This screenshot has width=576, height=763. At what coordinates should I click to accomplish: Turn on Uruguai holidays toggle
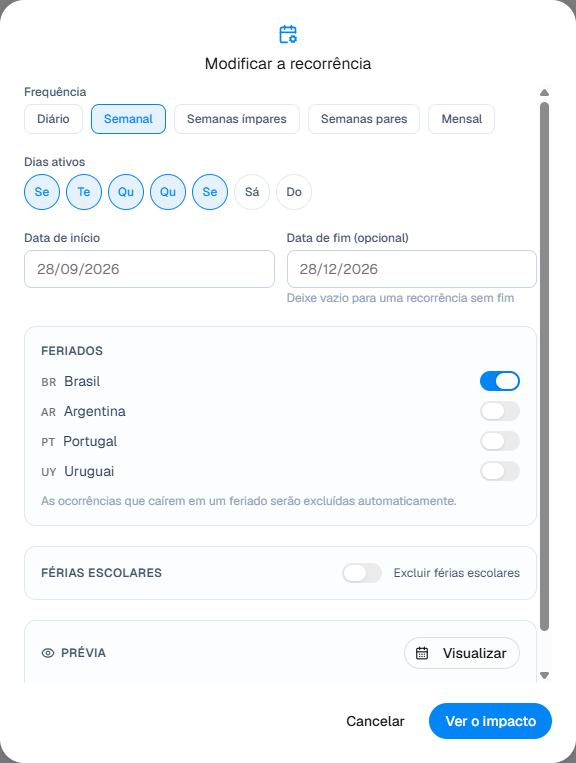point(500,471)
